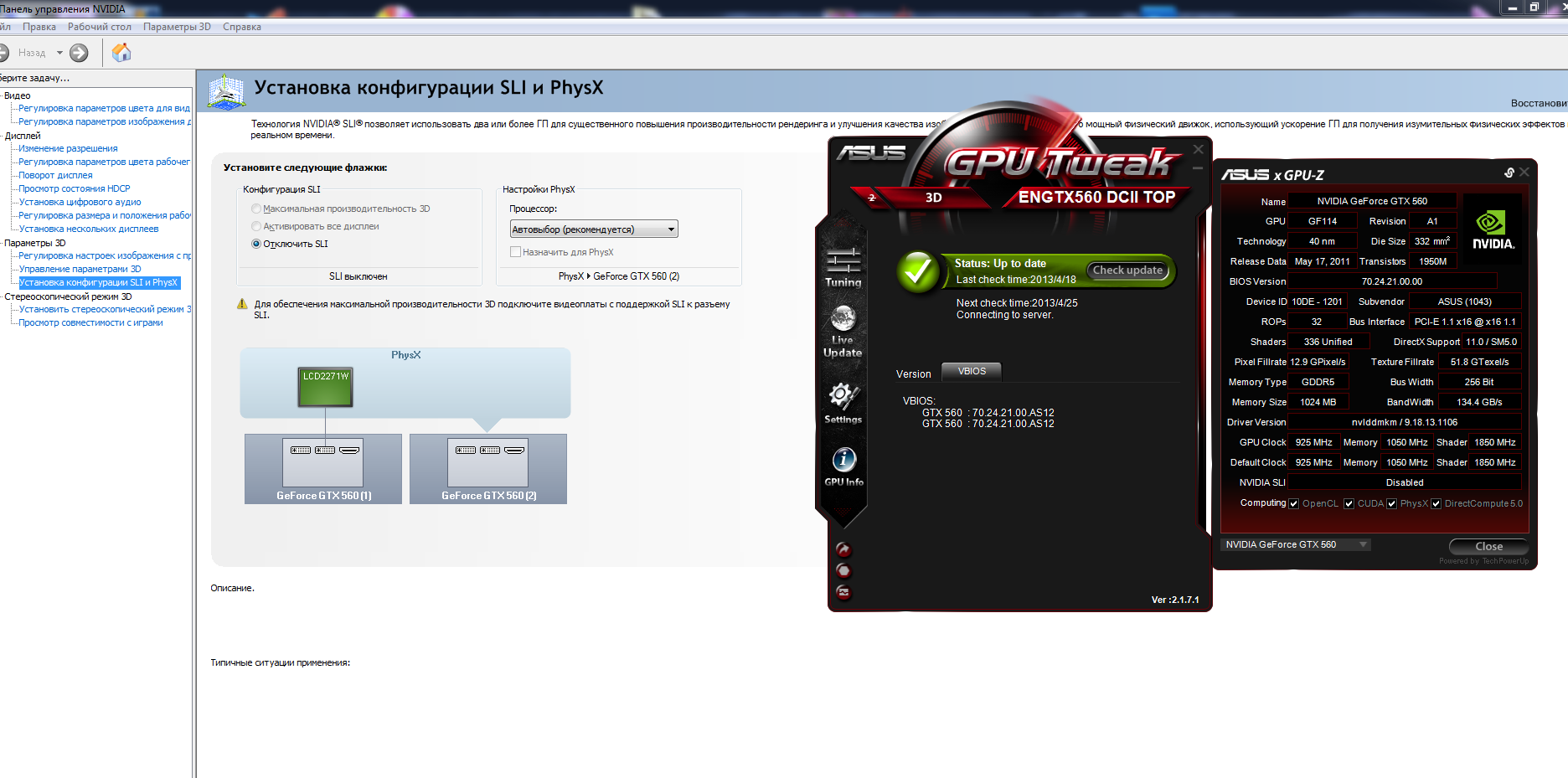Click the LCD2271W monitor in the PhysX diagram
The height and width of the screenshot is (778, 1568).
(326, 387)
